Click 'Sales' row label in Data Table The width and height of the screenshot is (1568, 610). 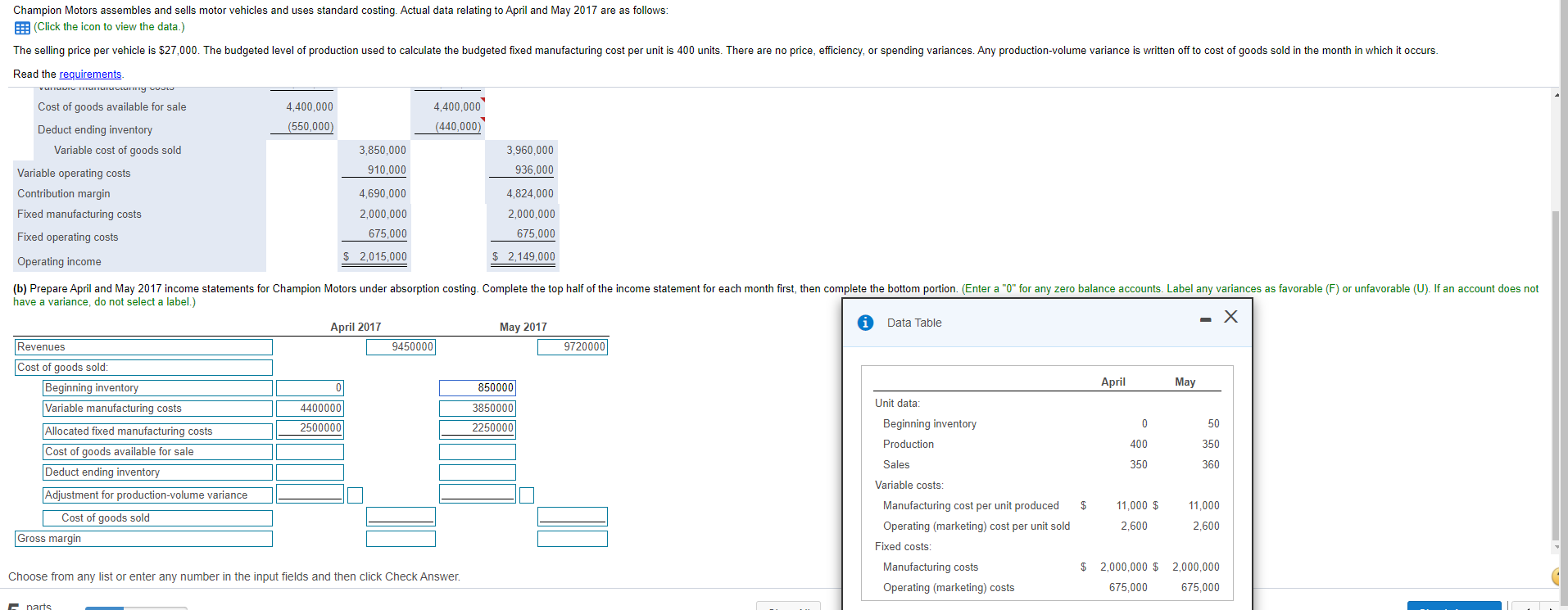click(x=896, y=465)
